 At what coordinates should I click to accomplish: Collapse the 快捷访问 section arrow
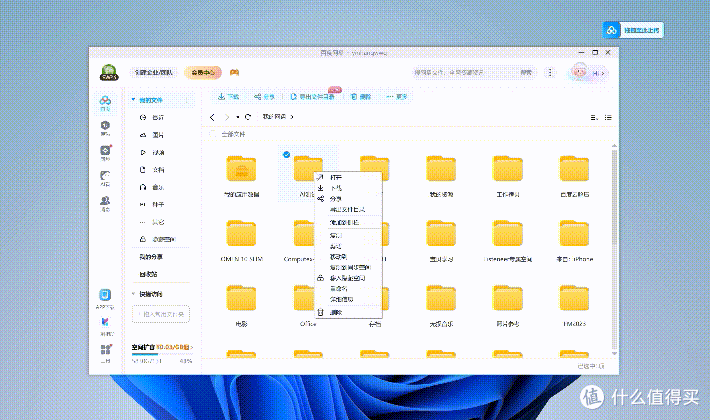point(134,294)
